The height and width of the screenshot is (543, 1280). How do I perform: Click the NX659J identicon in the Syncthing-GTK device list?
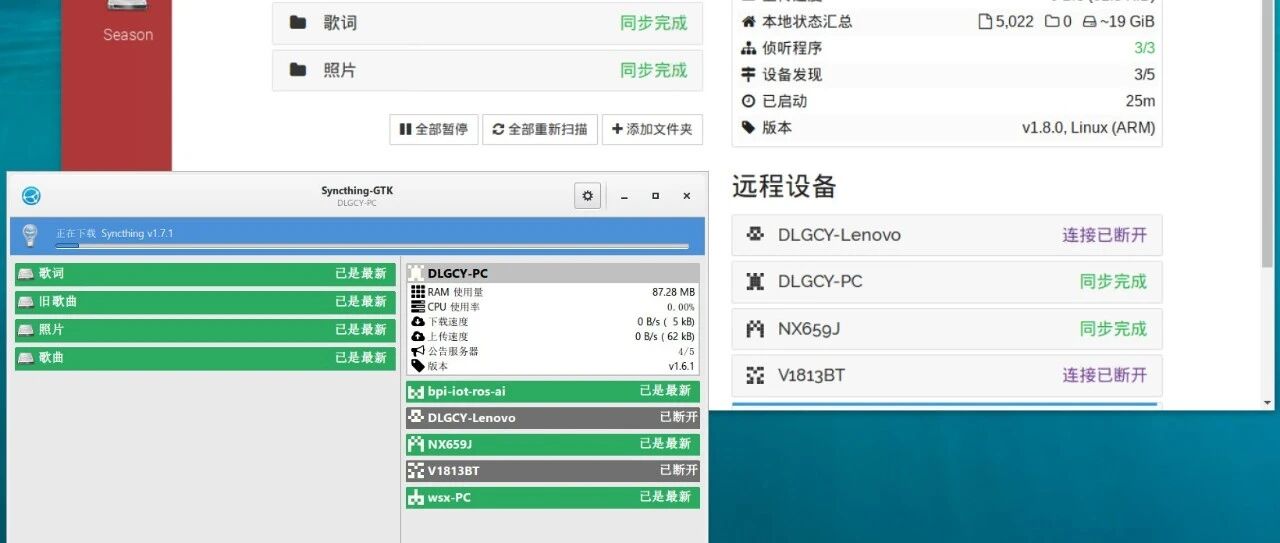[416, 444]
